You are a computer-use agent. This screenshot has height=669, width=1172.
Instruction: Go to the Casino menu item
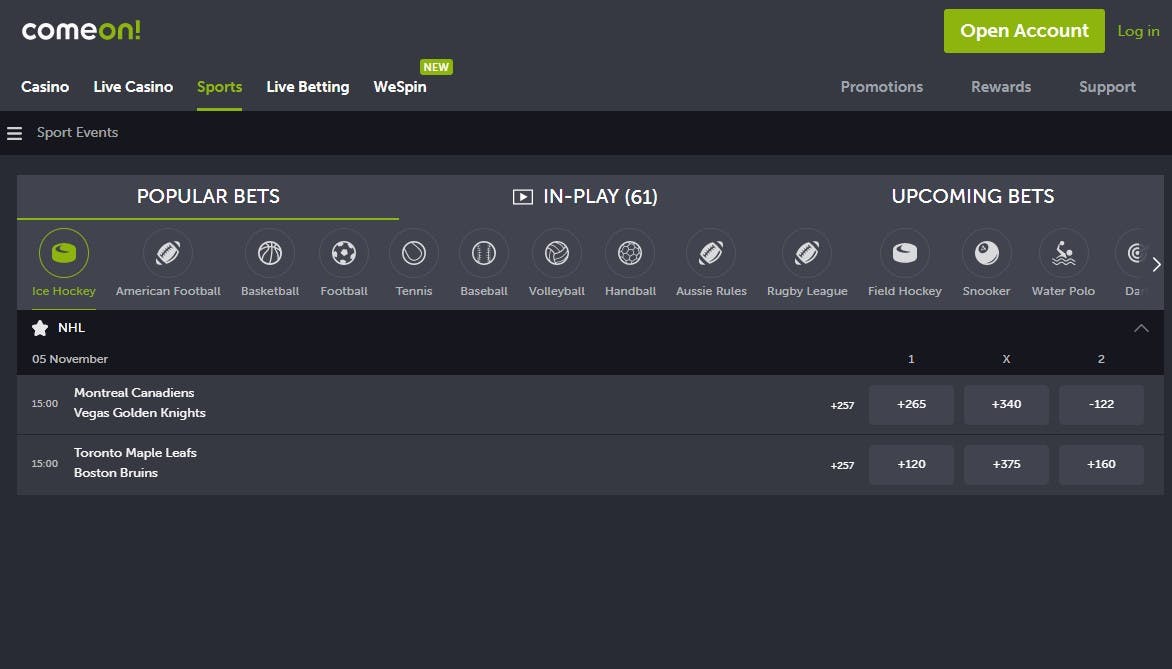(x=45, y=87)
